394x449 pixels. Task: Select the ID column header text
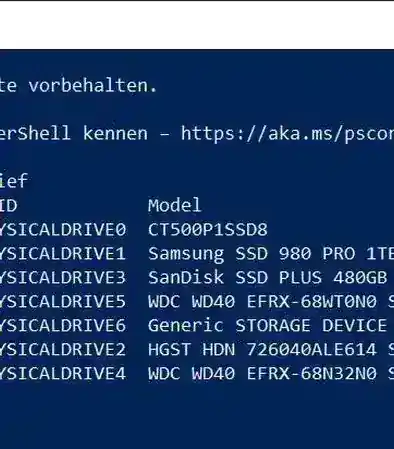8,205
